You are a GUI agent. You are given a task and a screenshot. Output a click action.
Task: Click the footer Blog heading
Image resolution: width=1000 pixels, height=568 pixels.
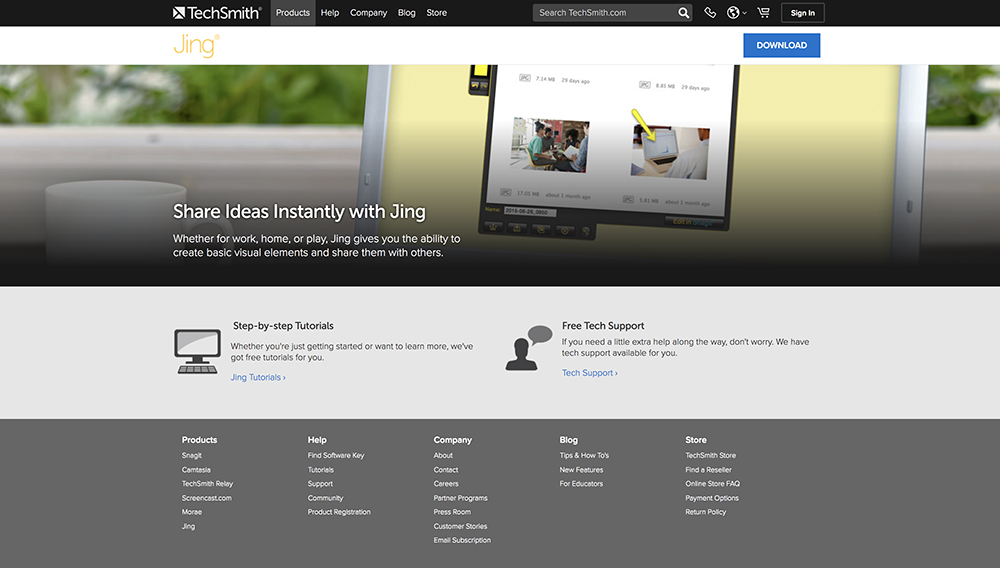(x=568, y=440)
